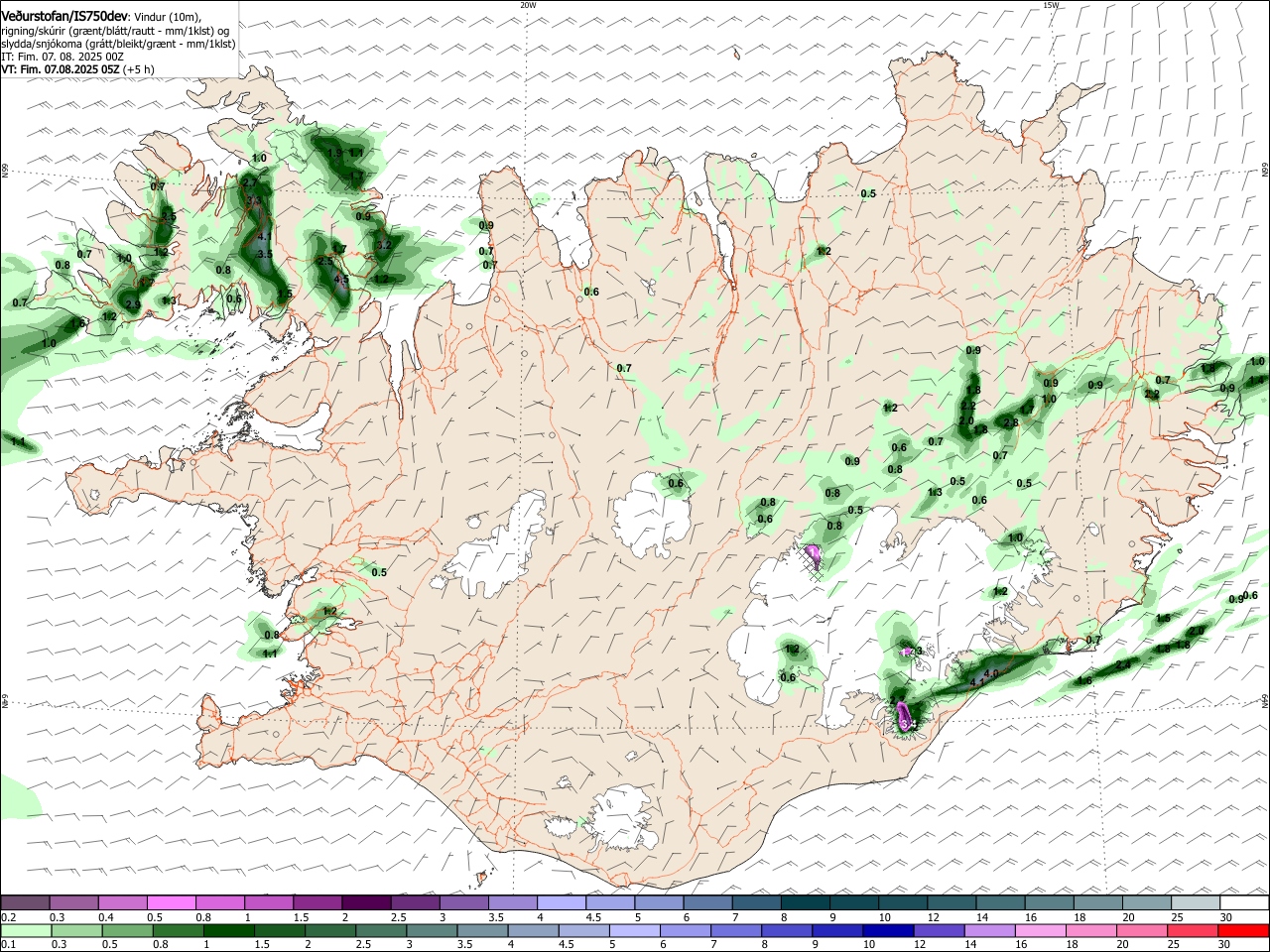Click the 'IT: Fim. 07. 08. 2025 00Z' line
Screen dimensions: 1270x952
(63, 57)
